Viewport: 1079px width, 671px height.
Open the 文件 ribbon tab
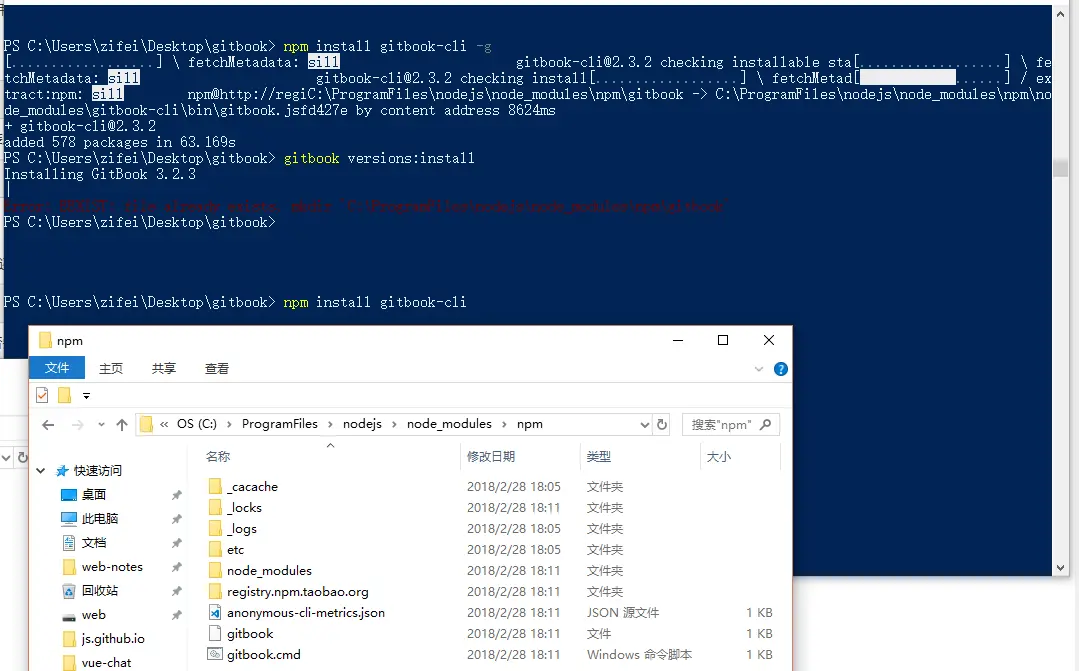pyautogui.click(x=56, y=368)
